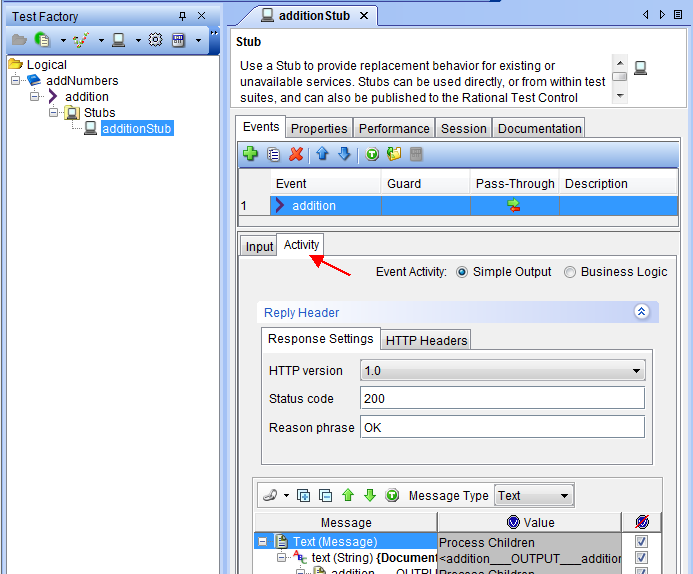Move message node up with green arrow
Image resolution: width=693 pixels, height=574 pixels.
tap(348, 495)
